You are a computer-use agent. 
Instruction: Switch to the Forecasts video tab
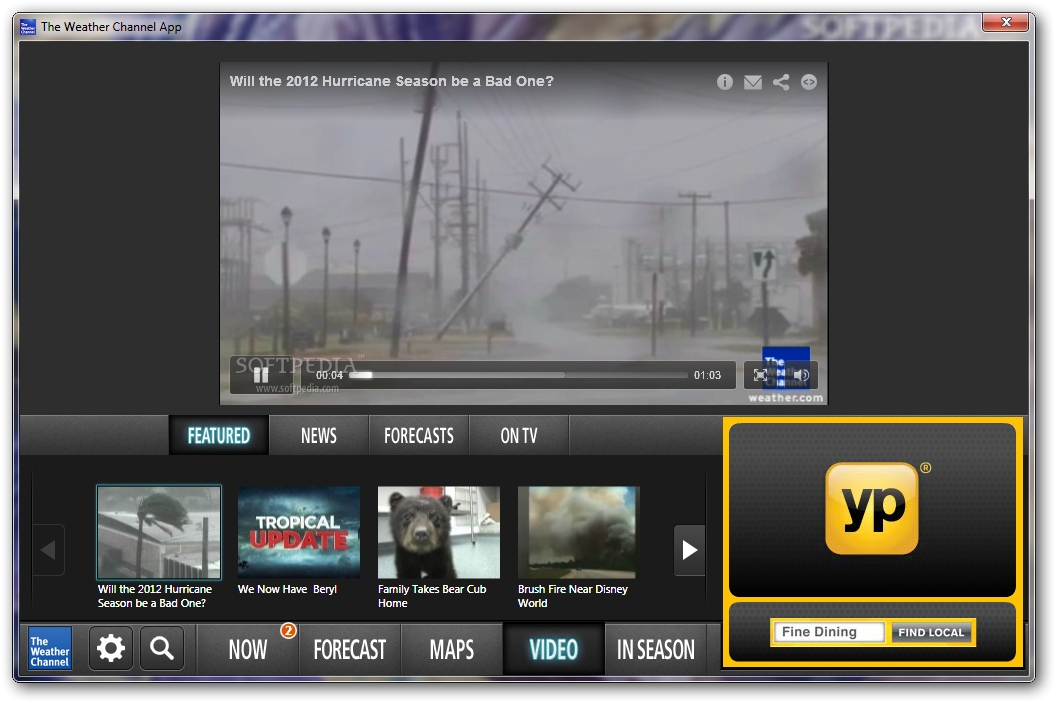(x=419, y=436)
